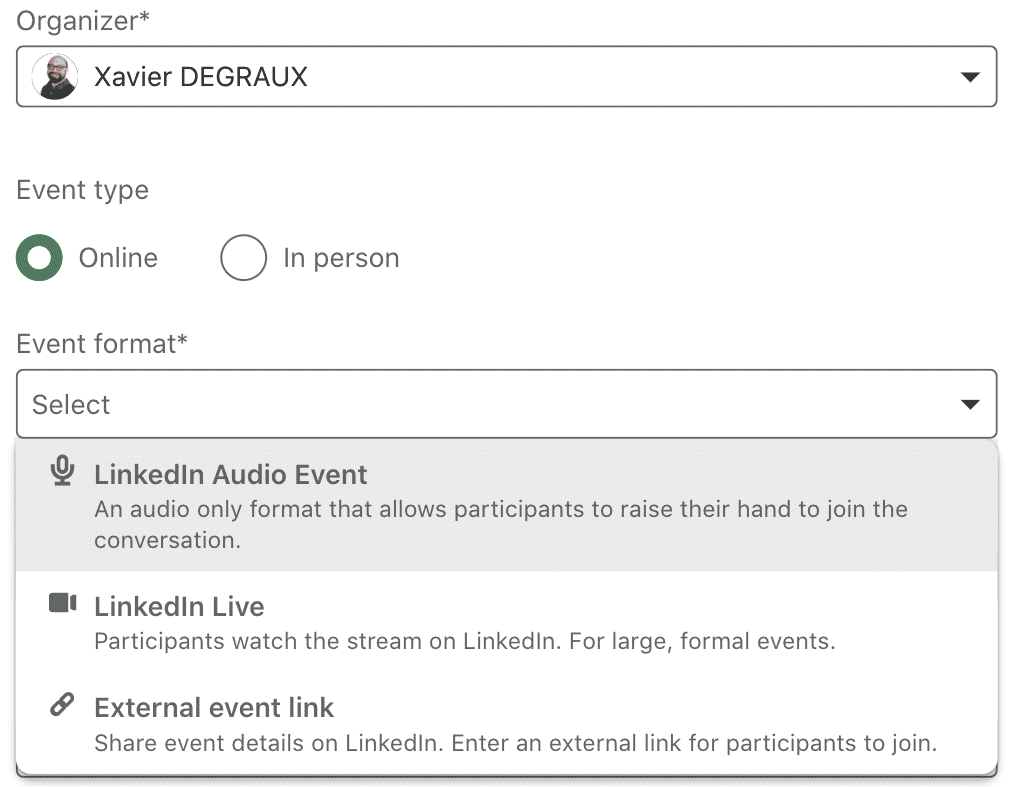The image size is (1019, 787).
Task: Select the Online radio button
Action: click(39, 258)
